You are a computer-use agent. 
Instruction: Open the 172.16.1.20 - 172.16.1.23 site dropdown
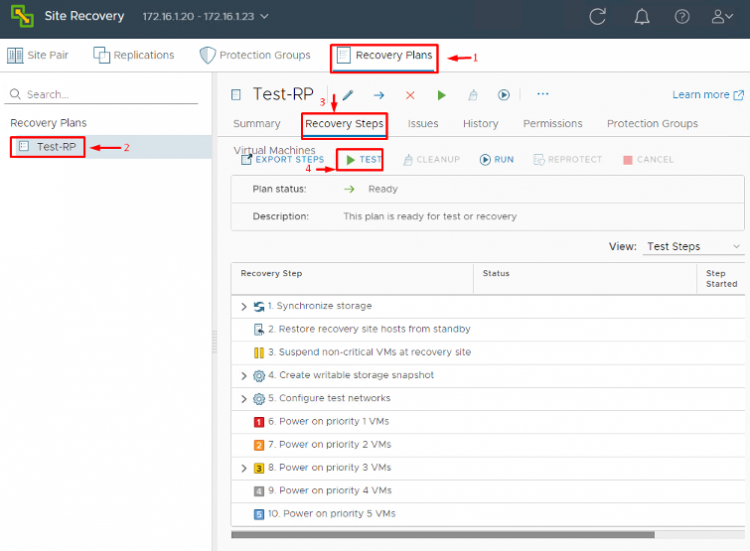click(206, 16)
